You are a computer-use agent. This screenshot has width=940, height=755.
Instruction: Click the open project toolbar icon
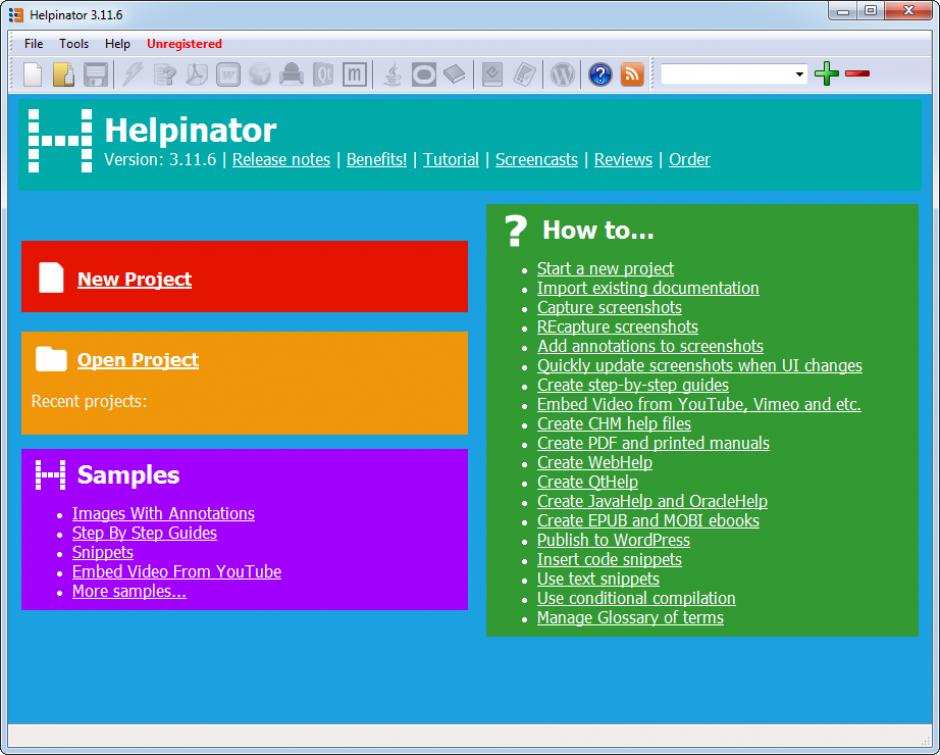pyautogui.click(x=64, y=75)
